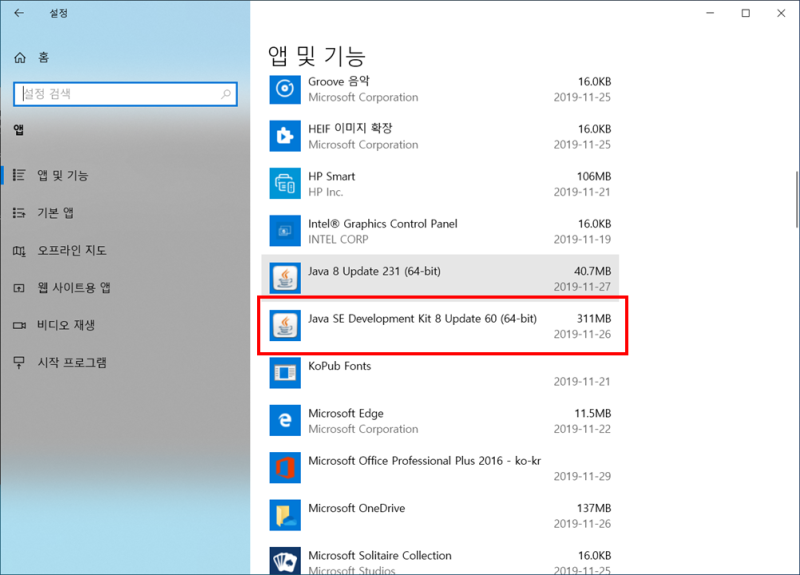
Task: Select the 웹 사이트용 앱 icon
Action: (19, 288)
